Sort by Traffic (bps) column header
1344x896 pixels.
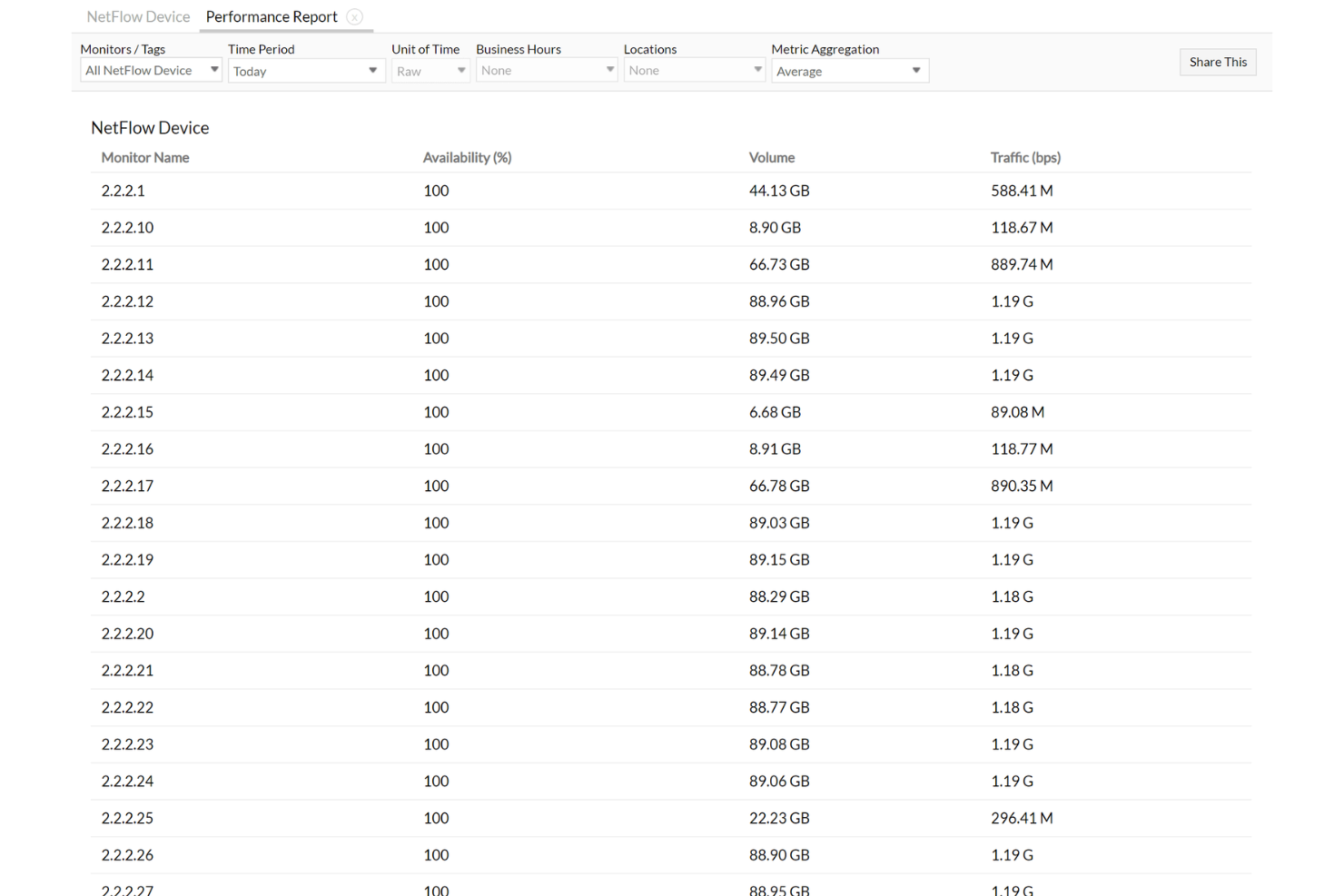[x=1026, y=157]
